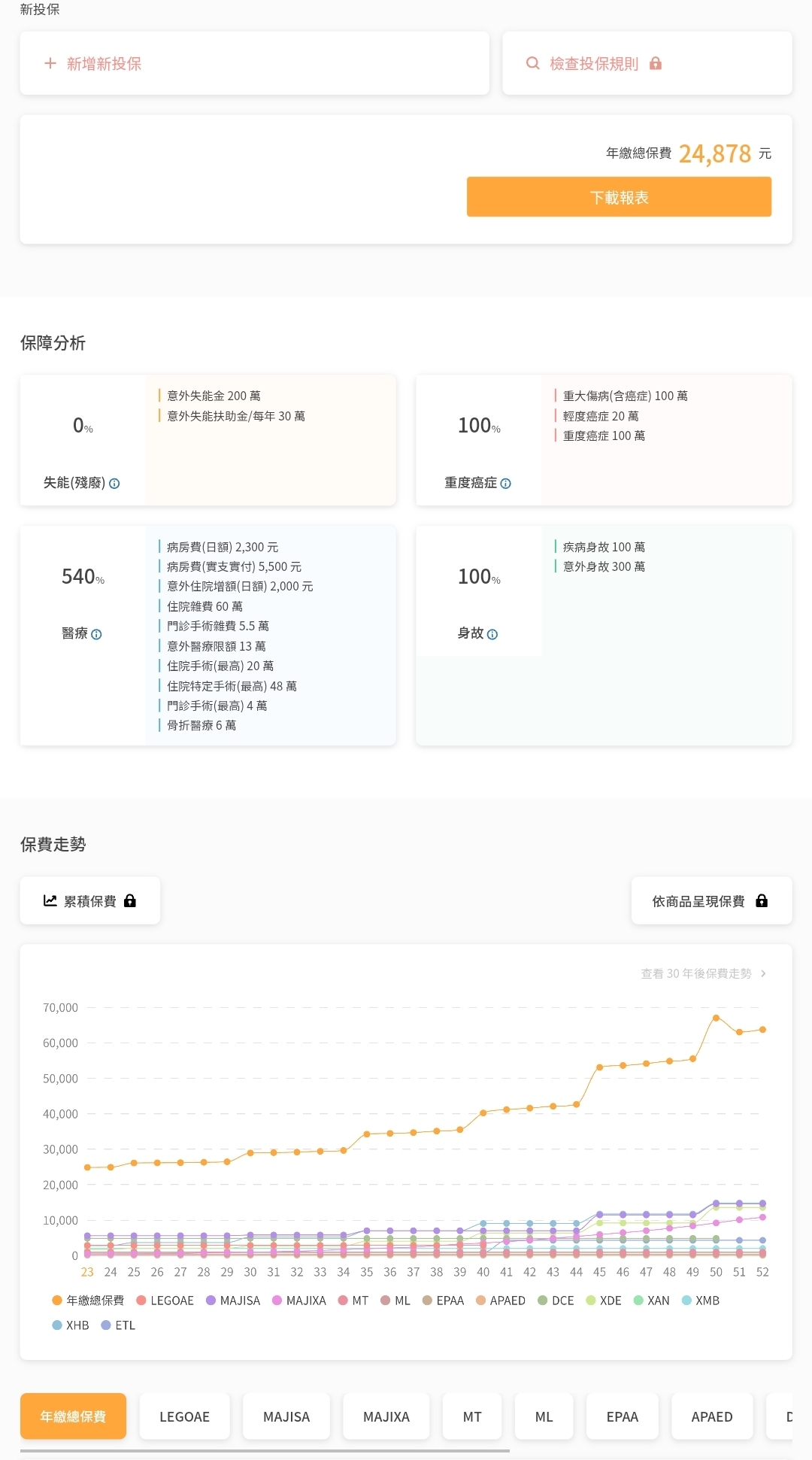
Task: Click the chart icon in 累積保費
Action: [x=50, y=900]
